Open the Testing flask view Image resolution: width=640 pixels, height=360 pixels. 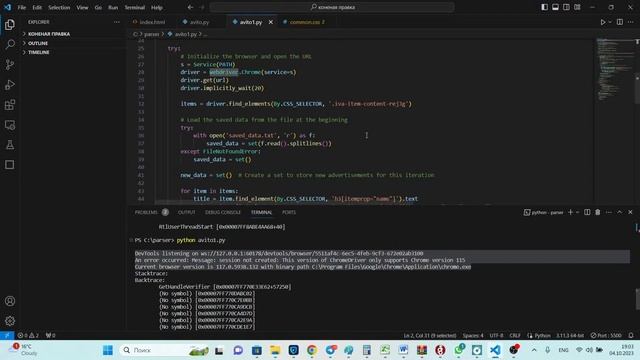pos(10,144)
